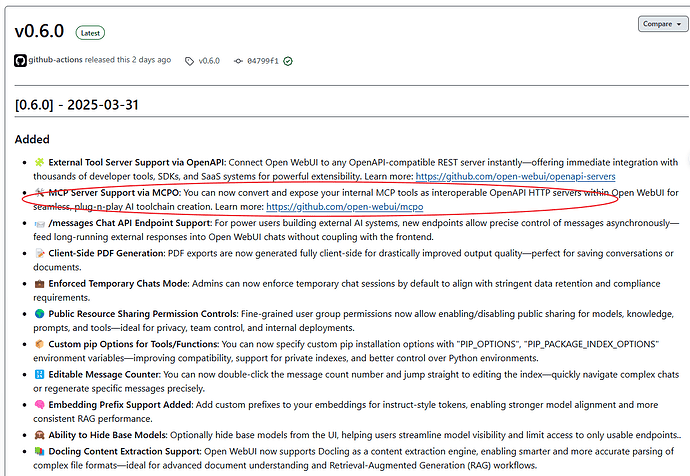
Task: Click the tag icon beside v0.6.0
Action: (x=189, y=61)
